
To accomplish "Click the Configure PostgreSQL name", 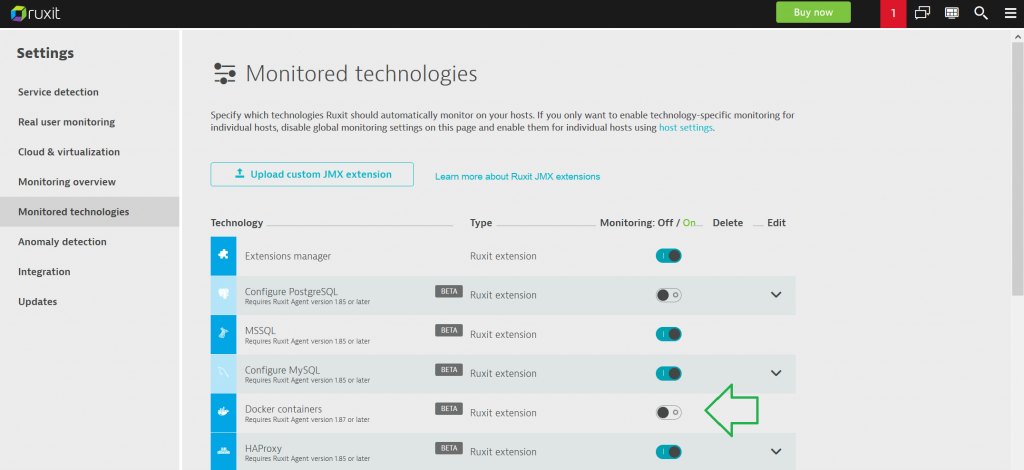I will tap(291, 291).
